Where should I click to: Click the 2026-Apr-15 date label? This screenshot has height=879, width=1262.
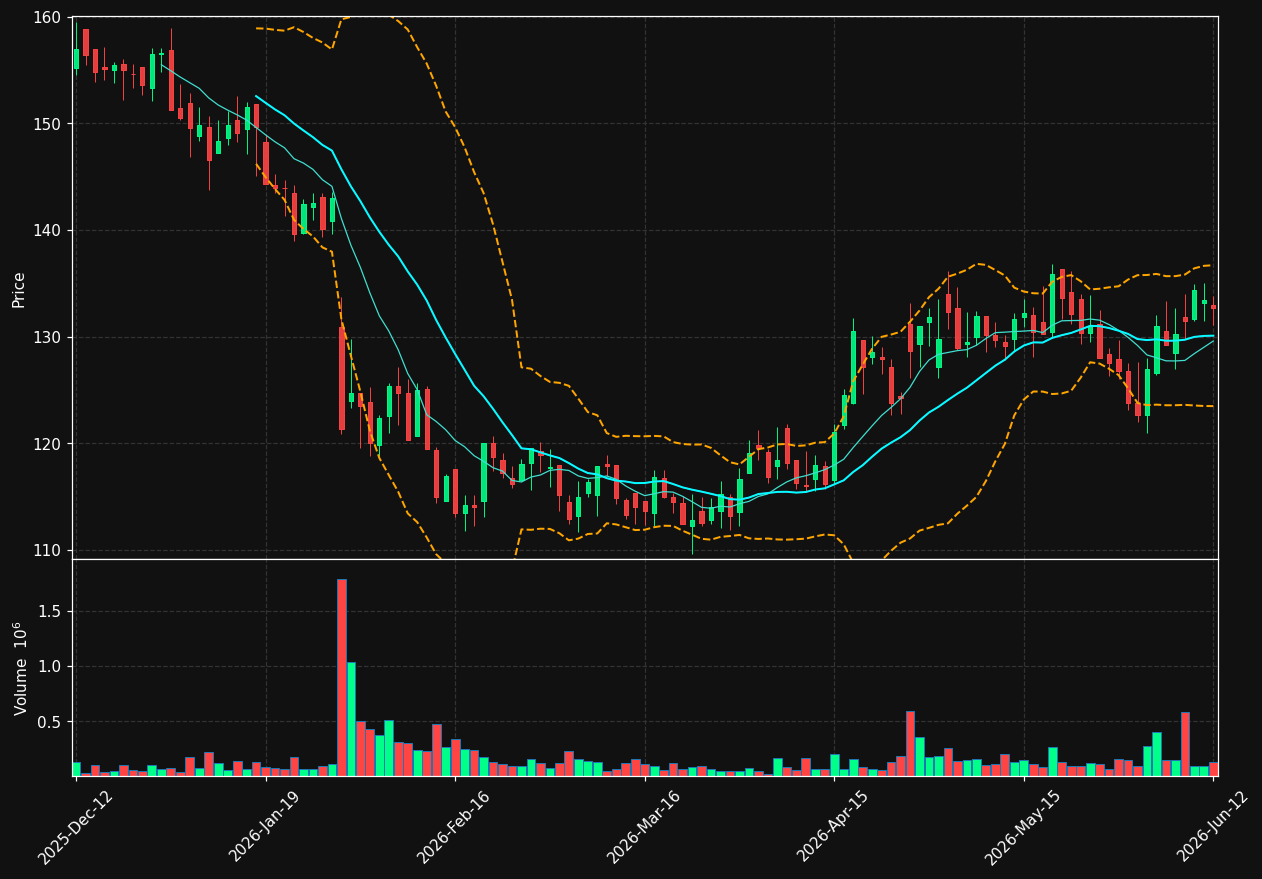click(835, 826)
